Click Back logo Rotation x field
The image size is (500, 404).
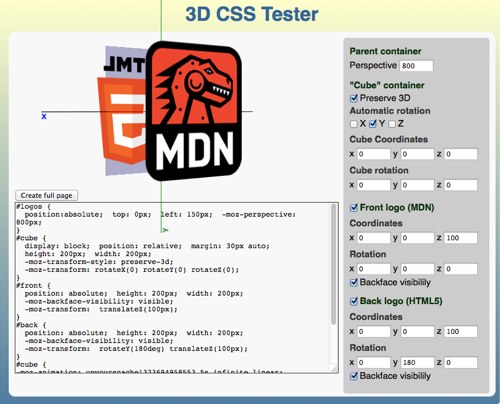click(x=373, y=362)
